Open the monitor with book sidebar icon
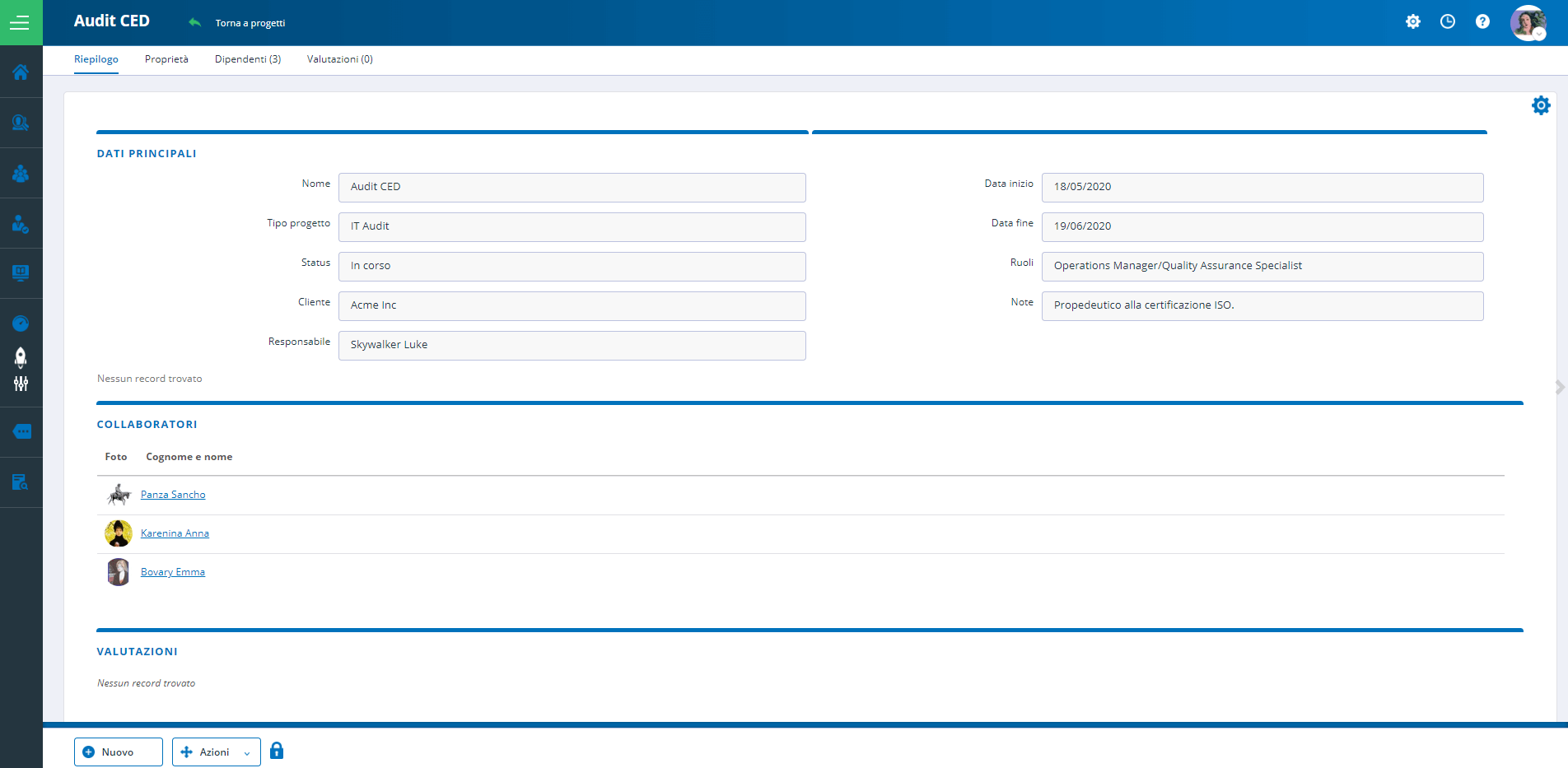Image resolution: width=1568 pixels, height=768 pixels. pyautogui.click(x=21, y=272)
